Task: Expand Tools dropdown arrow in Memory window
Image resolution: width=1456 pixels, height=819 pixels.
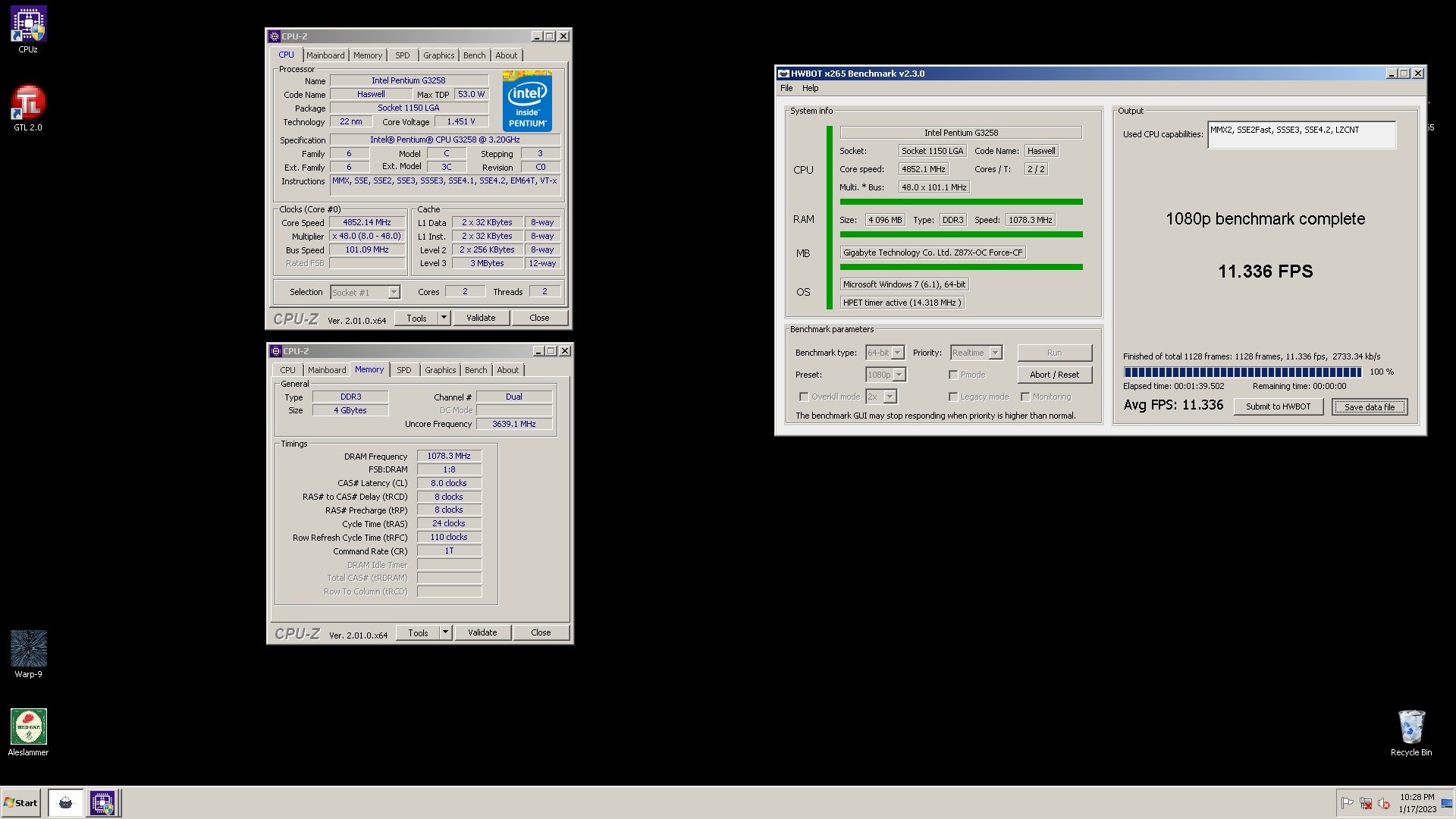Action: [x=446, y=632]
